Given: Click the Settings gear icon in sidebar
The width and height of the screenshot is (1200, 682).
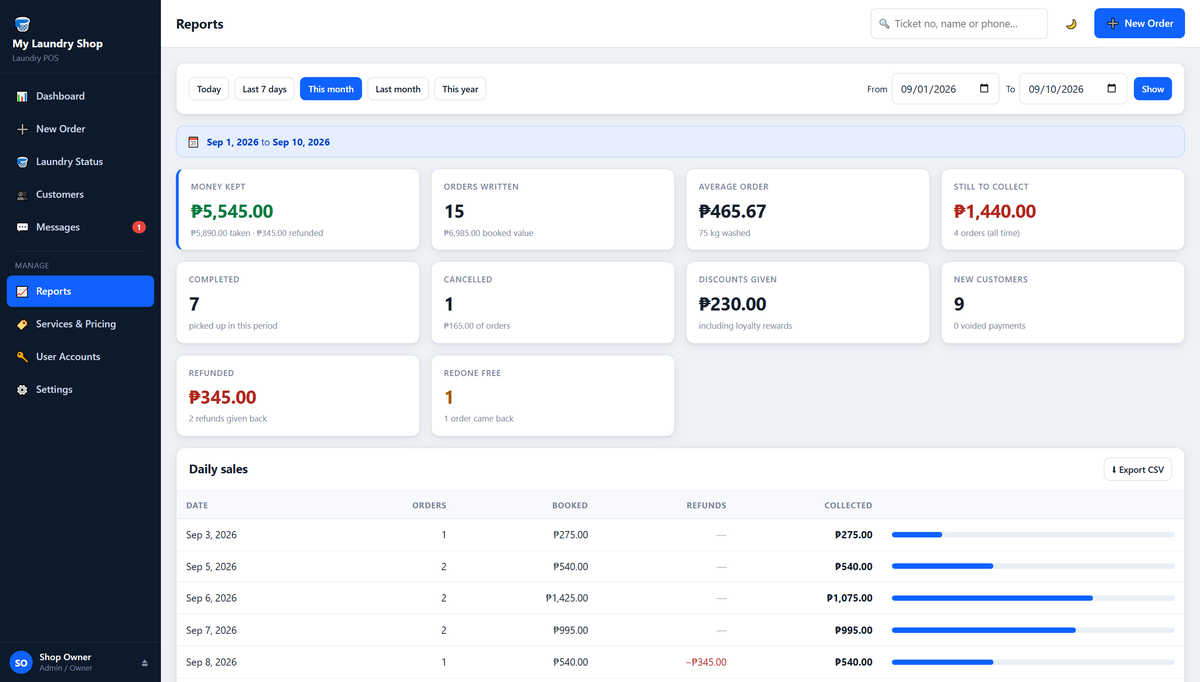Looking at the screenshot, I should (22, 390).
